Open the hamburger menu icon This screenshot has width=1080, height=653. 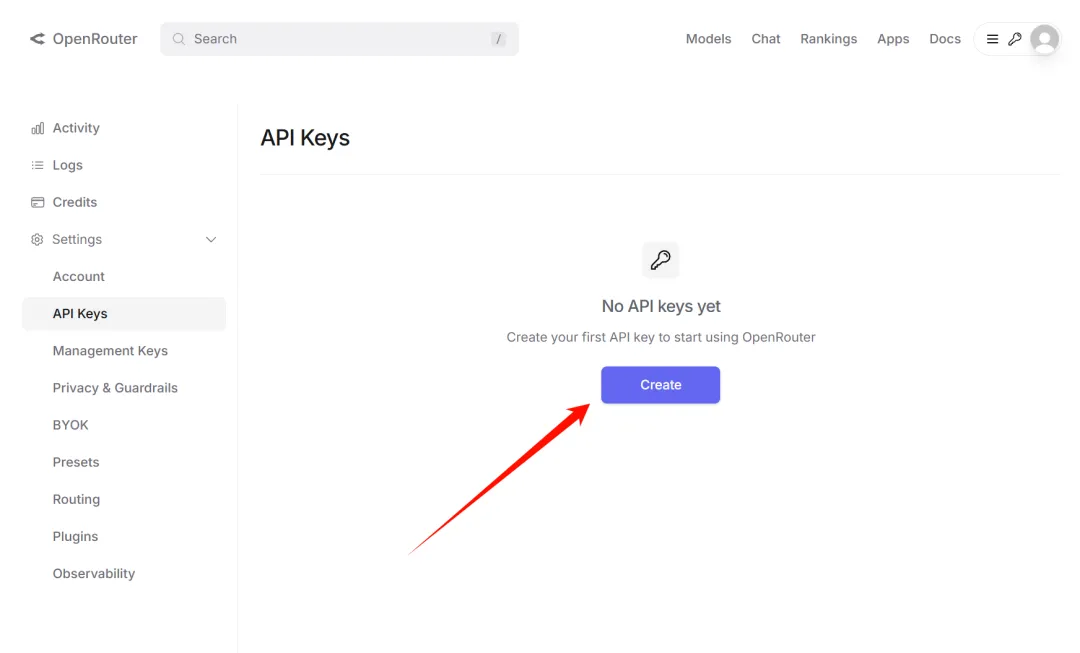tap(993, 39)
